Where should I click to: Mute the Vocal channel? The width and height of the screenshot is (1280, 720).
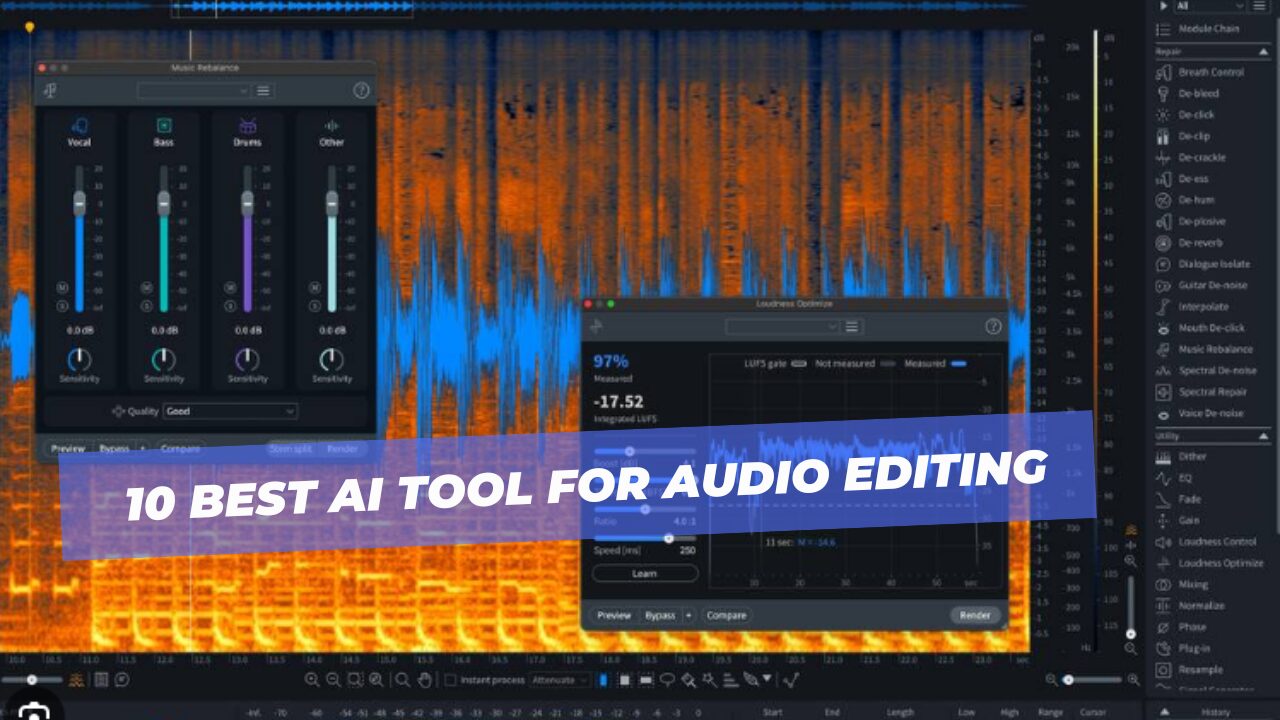click(x=62, y=287)
